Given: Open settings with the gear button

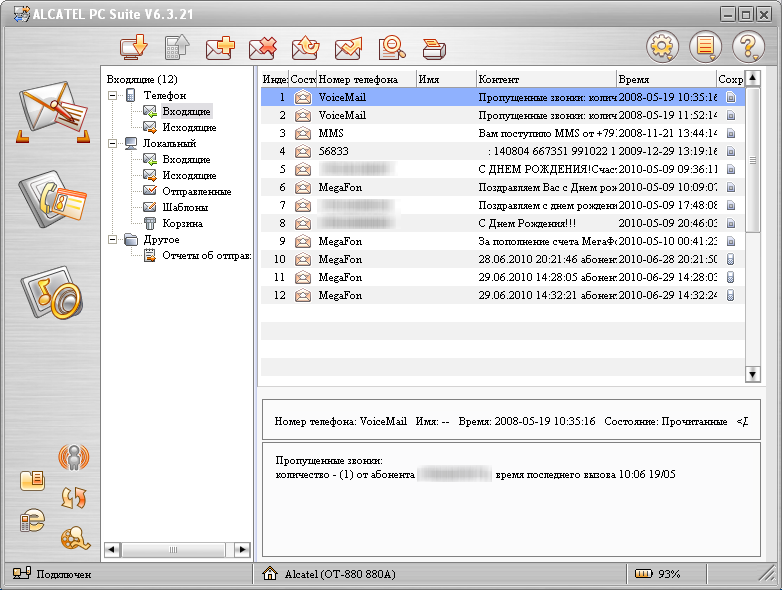Looking at the screenshot, I should pyautogui.click(x=662, y=47).
